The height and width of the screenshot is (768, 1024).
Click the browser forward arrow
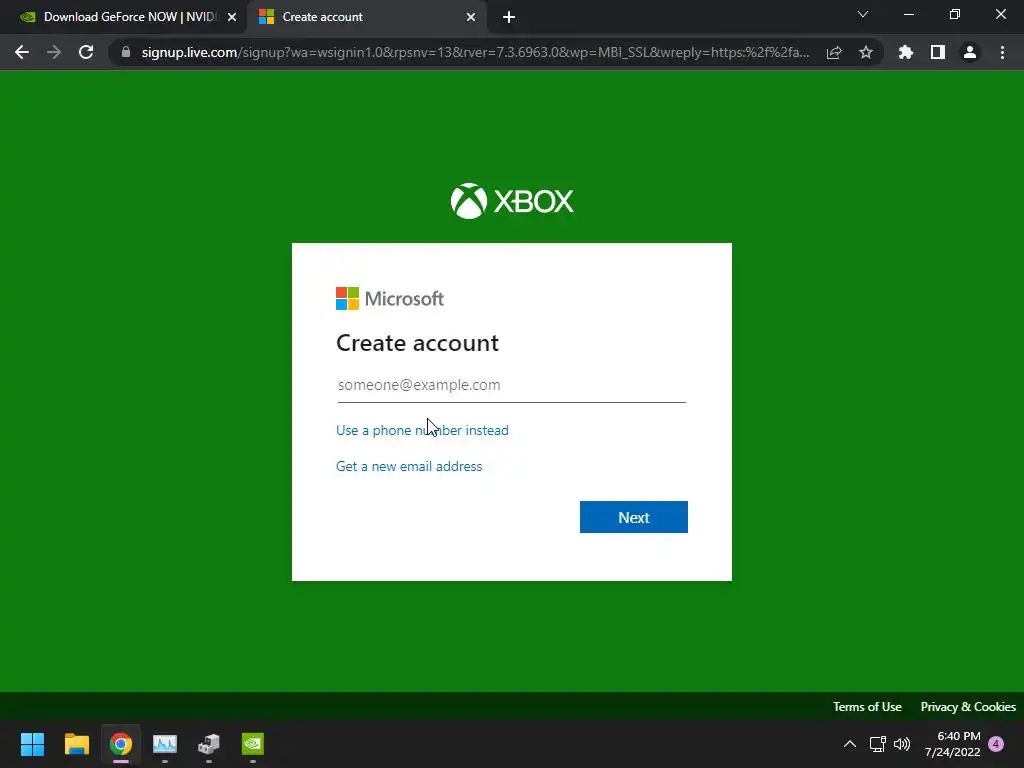(x=54, y=52)
